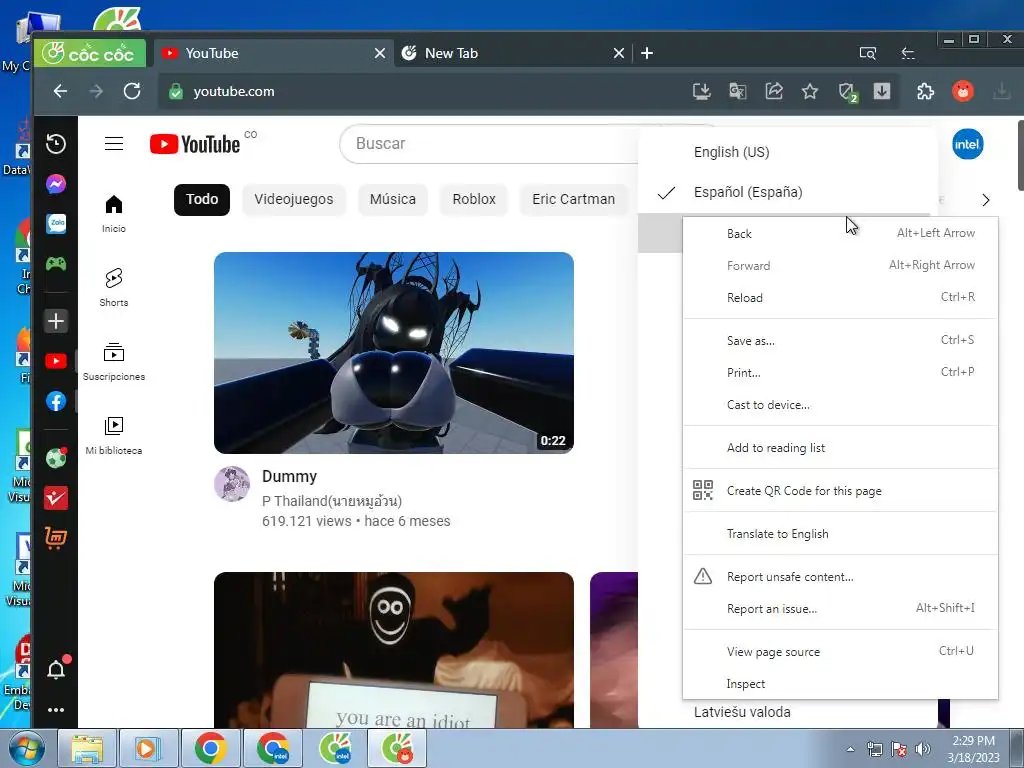Select the Eric Cartman filter chip
This screenshot has height=768, width=1024.
pyautogui.click(x=573, y=200)
